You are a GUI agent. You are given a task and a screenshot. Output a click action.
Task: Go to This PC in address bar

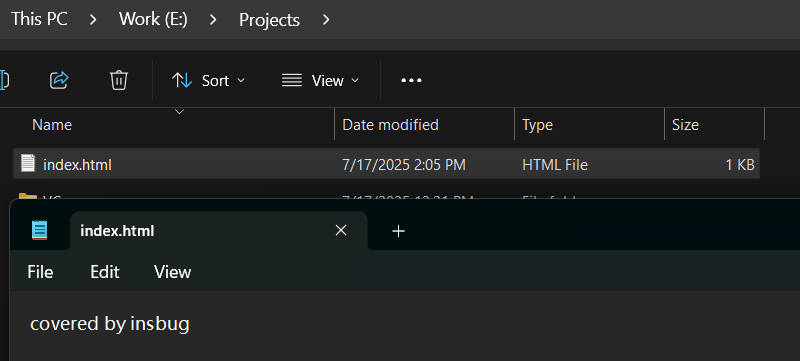point(39,19)
